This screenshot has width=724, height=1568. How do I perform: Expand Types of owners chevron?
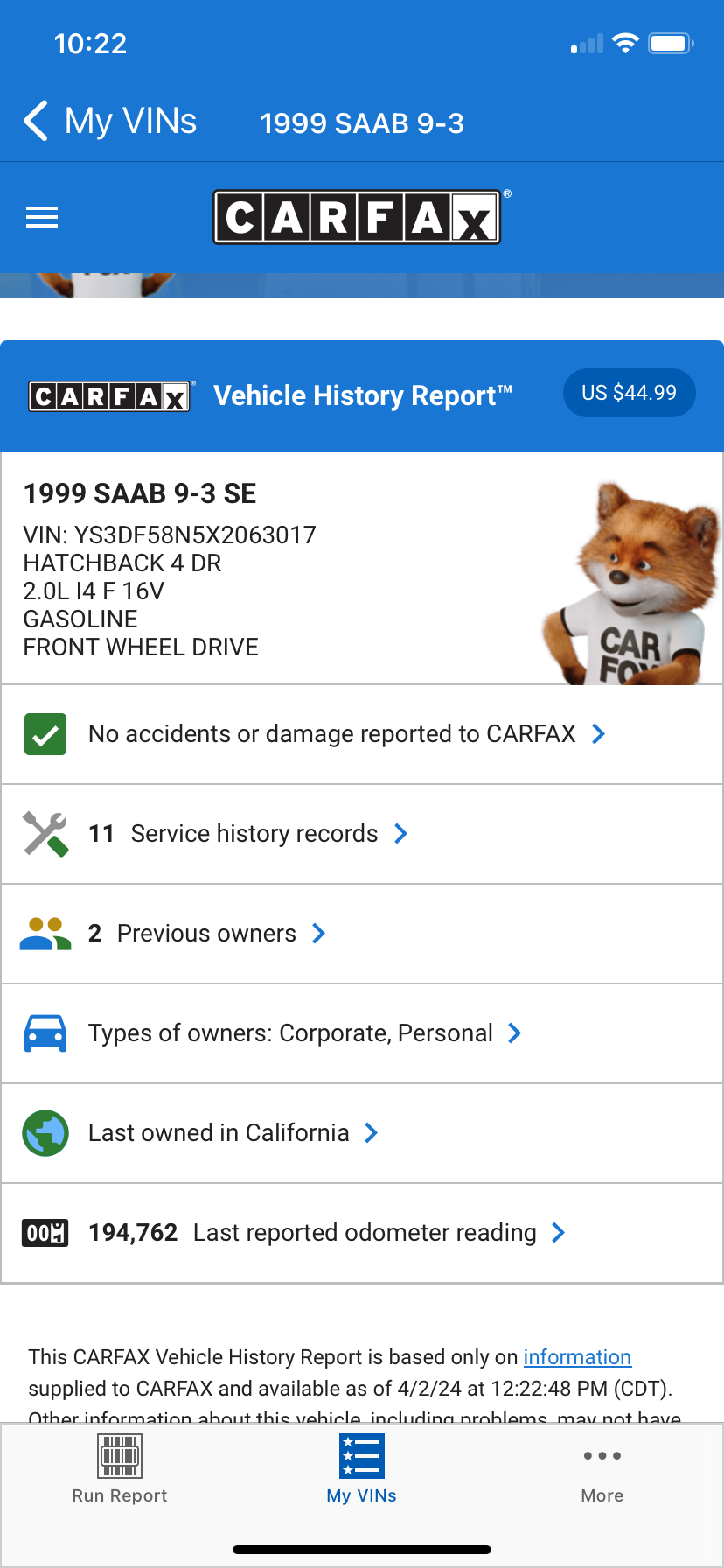tap(515, 1033)
